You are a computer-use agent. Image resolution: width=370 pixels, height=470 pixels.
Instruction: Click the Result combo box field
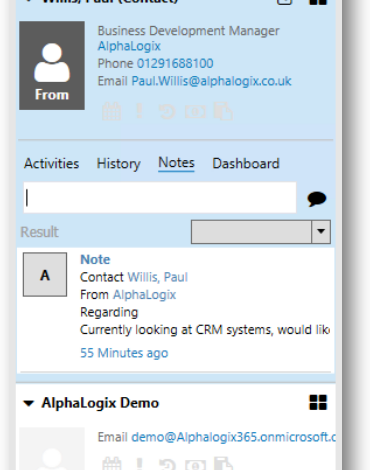click(x=261, y=232)
